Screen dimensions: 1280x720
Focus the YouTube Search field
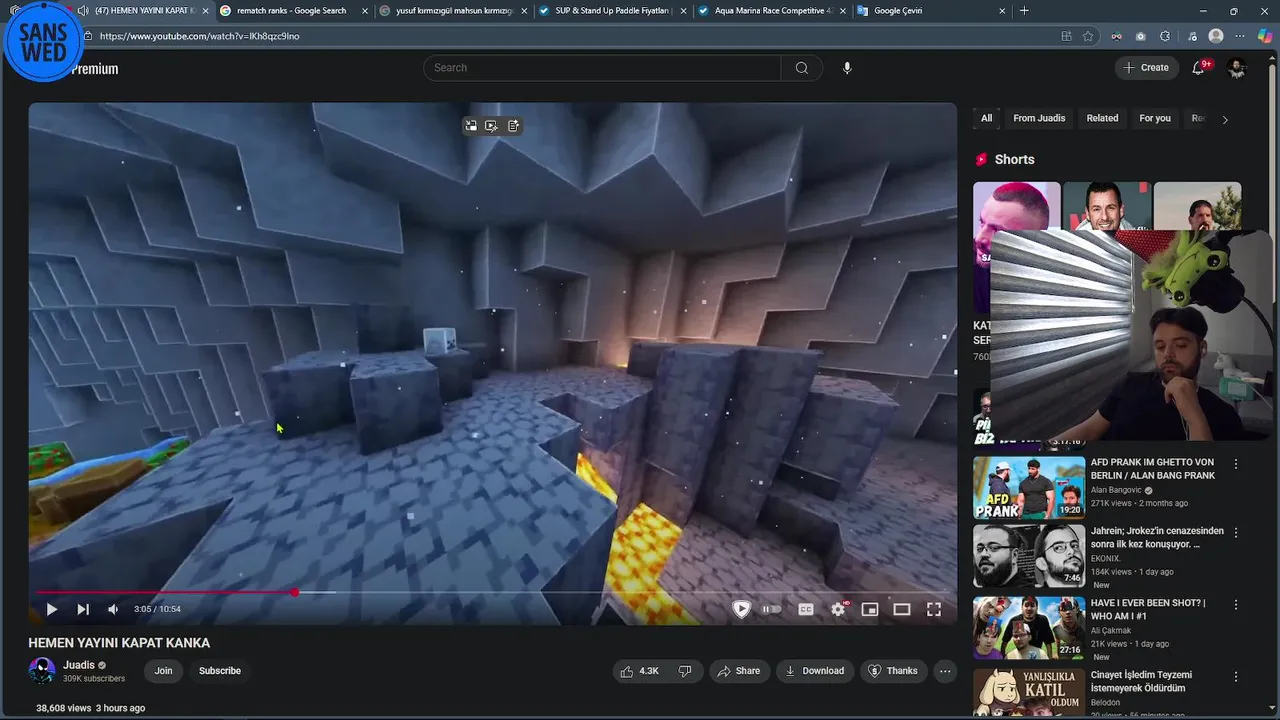[x=602, y=68]
